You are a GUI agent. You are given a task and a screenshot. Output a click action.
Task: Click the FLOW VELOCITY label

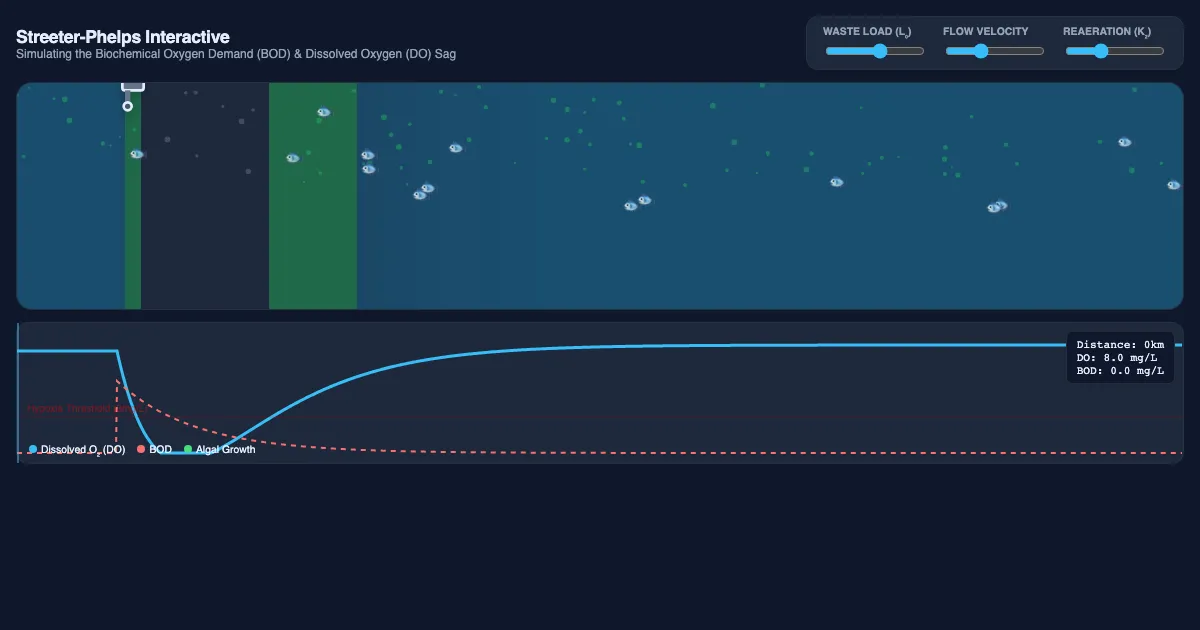[985, 32]
